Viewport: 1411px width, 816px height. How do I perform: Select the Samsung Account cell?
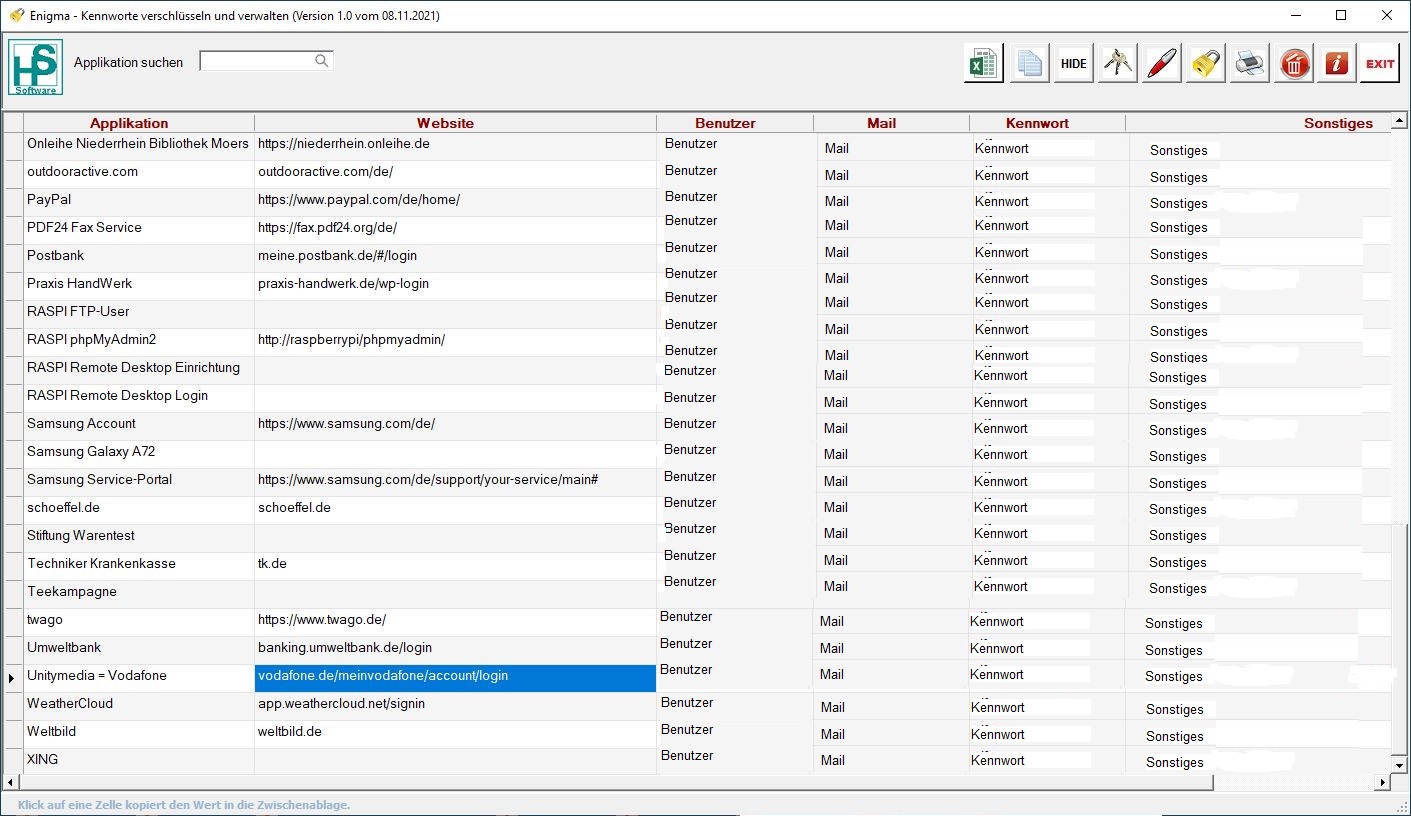coord(139,426)
